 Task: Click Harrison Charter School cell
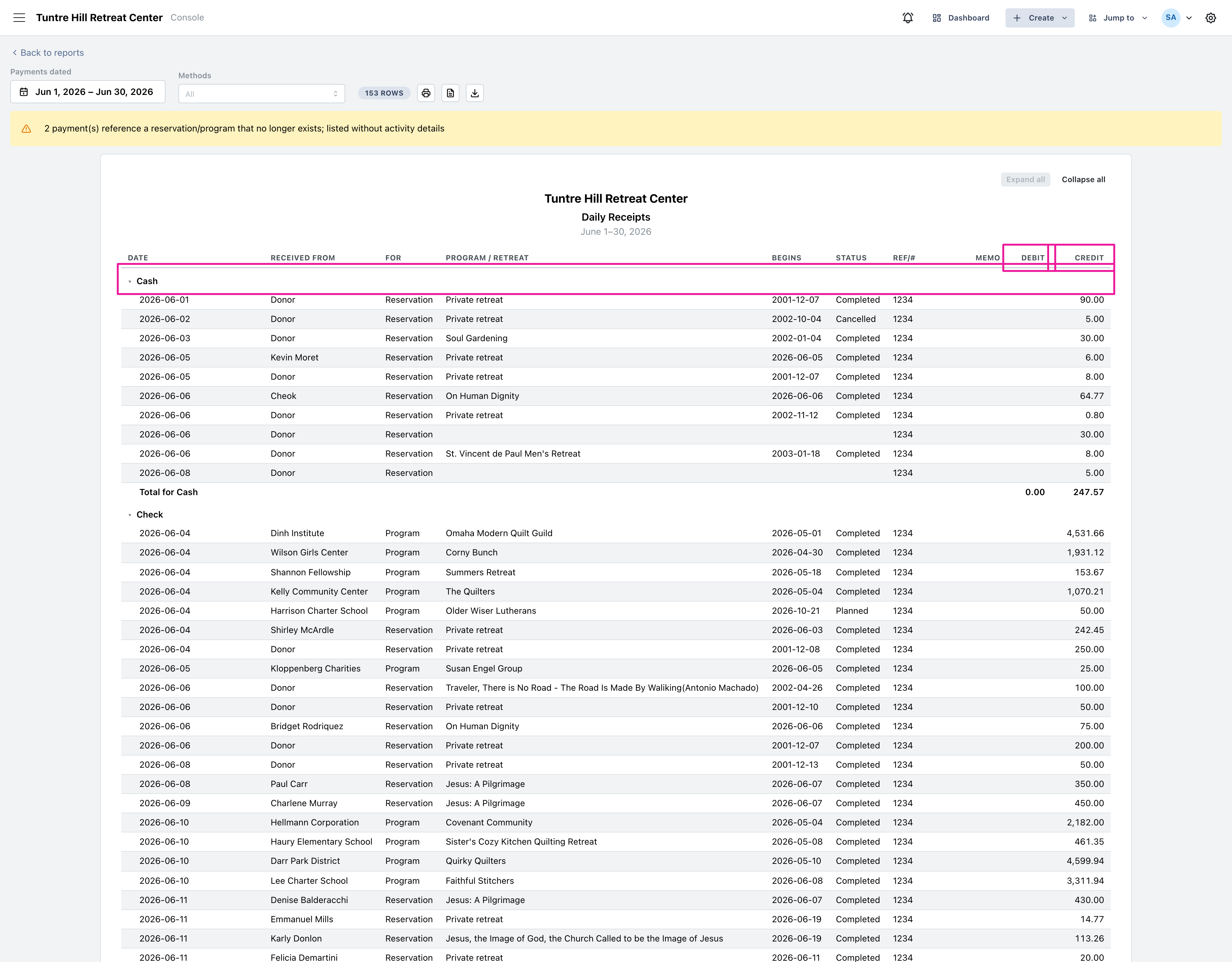pos(319,611)
